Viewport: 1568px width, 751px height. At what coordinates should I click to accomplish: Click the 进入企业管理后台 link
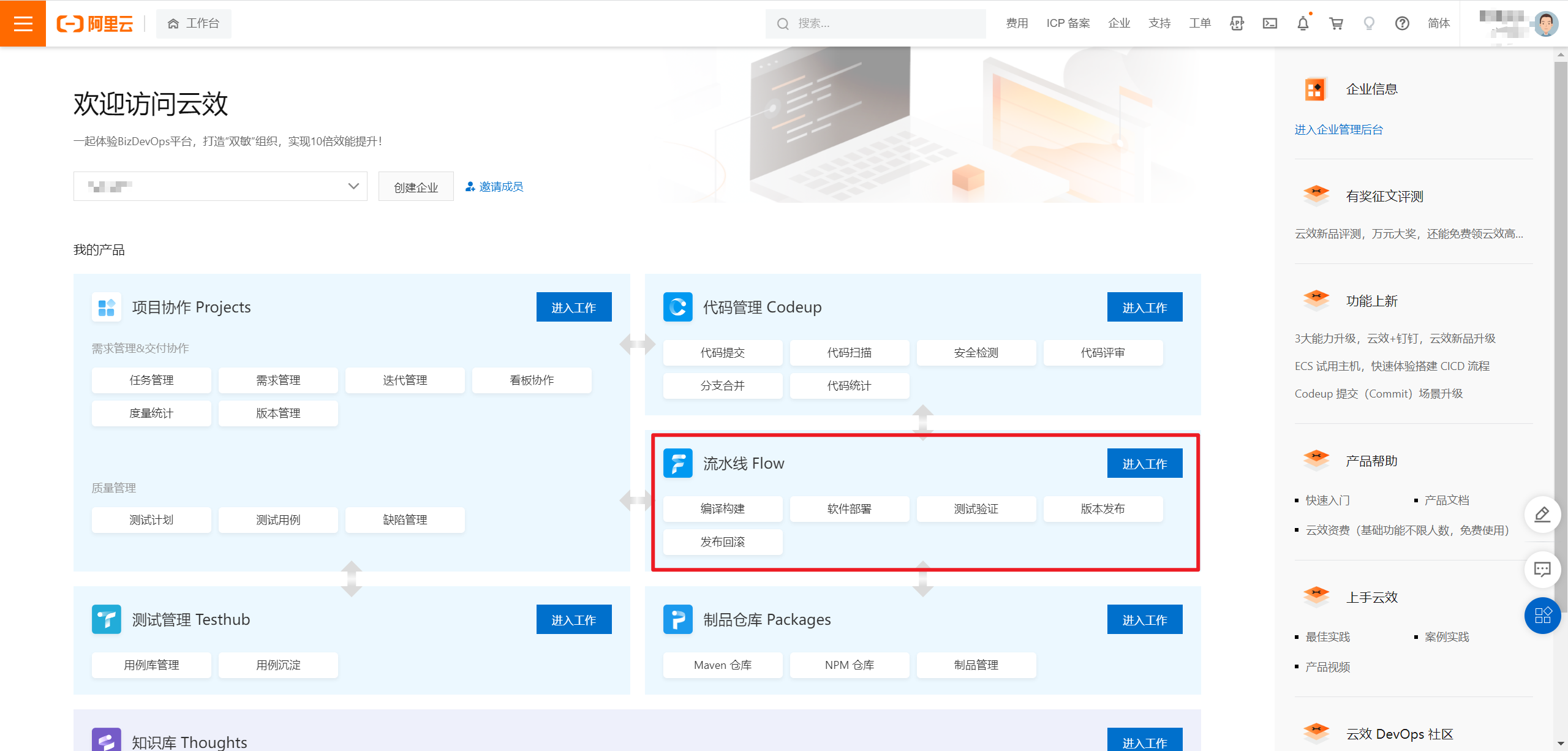click(x=1338, y=129)
